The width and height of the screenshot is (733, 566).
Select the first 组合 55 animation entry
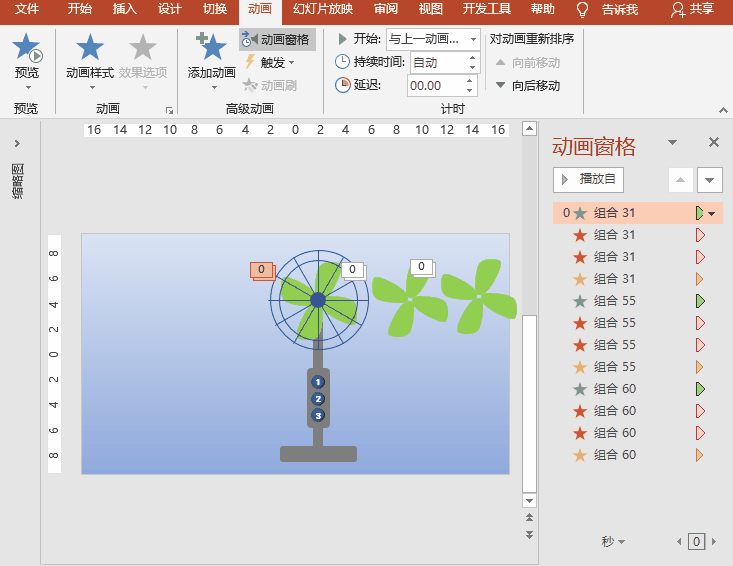pyautogui.click(x=638, y=301)
